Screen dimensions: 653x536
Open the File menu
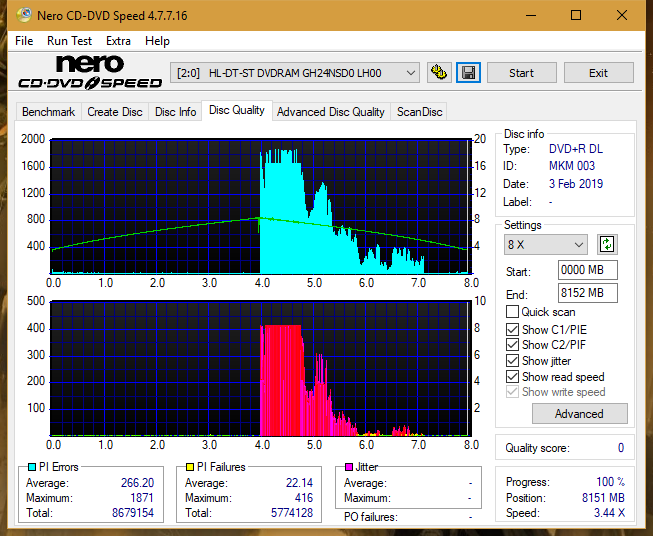[x=24, y=41]
